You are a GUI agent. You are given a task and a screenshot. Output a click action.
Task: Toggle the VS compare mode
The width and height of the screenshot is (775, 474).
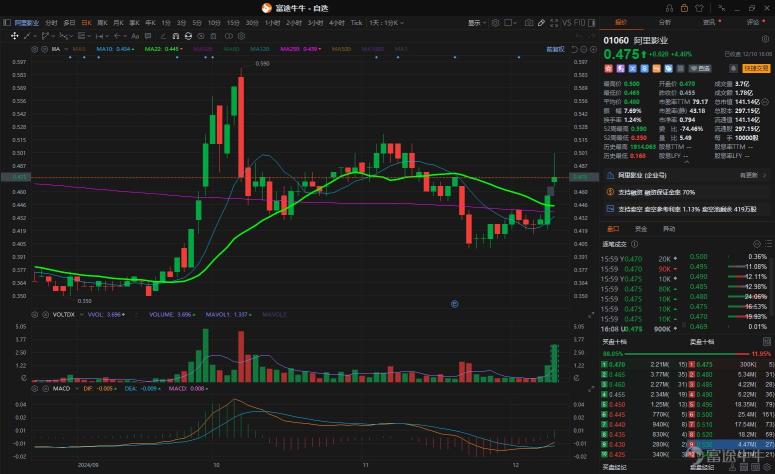point(566,22)
